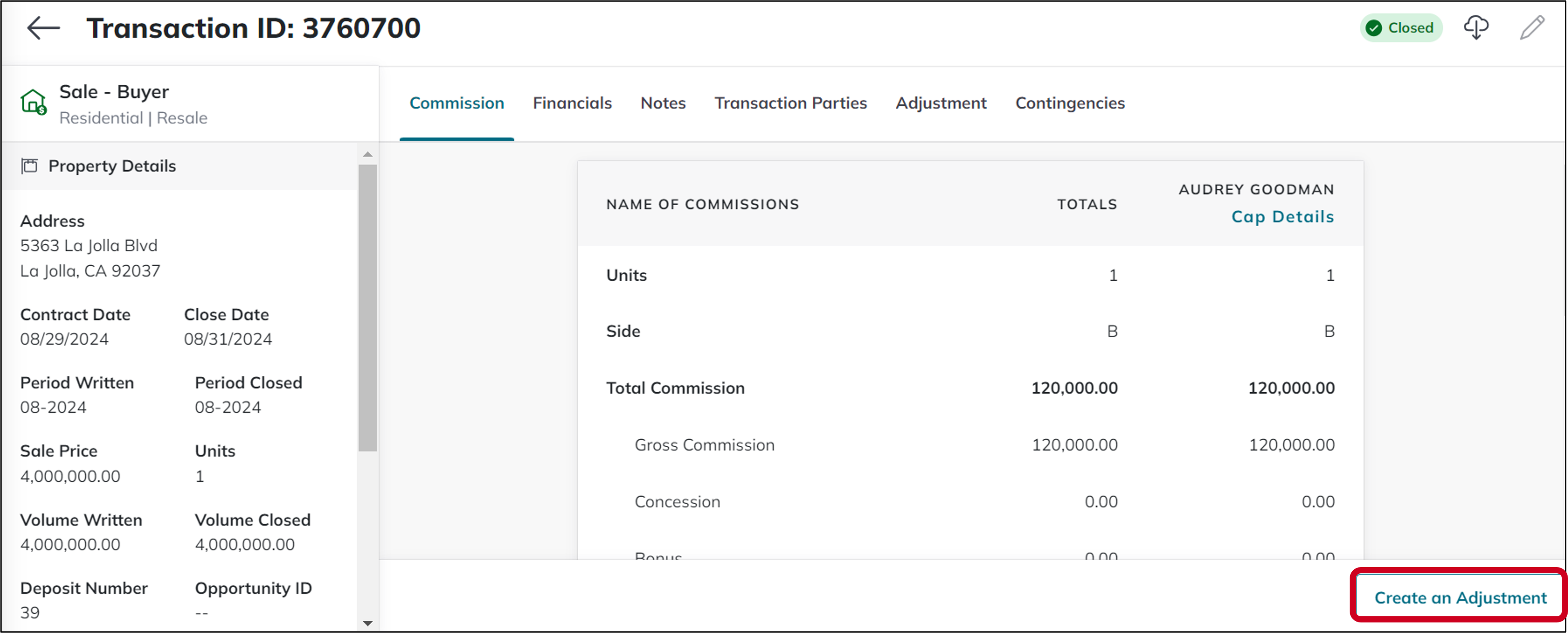Click Create an Adjustment button
Image resolution: width=1568 pixels, height=633 pixels.
coord(1459,598)
